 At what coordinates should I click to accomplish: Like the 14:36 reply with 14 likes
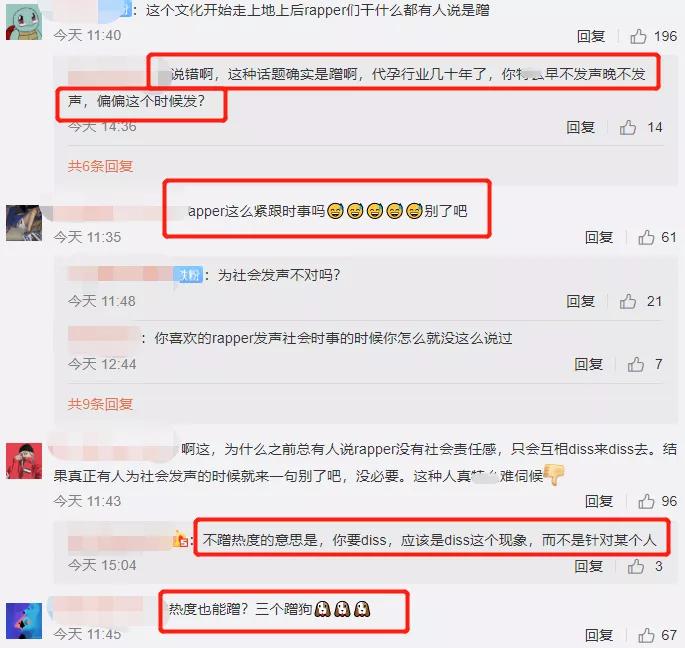[x=628, y=127]
